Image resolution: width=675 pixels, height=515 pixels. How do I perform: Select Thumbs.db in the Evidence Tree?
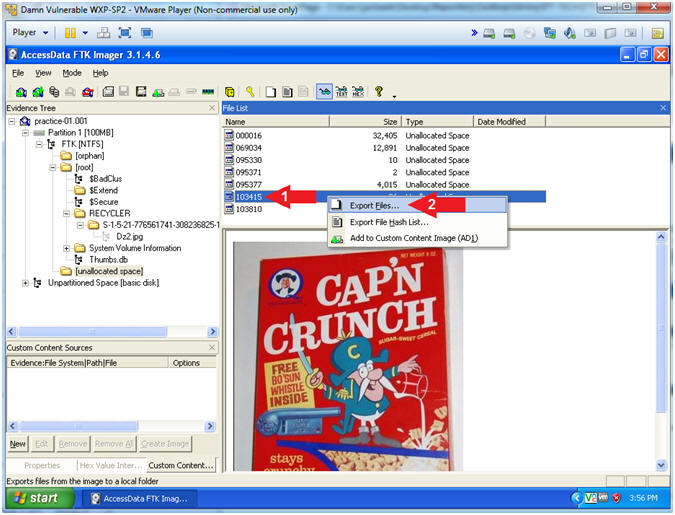point(108,260)
